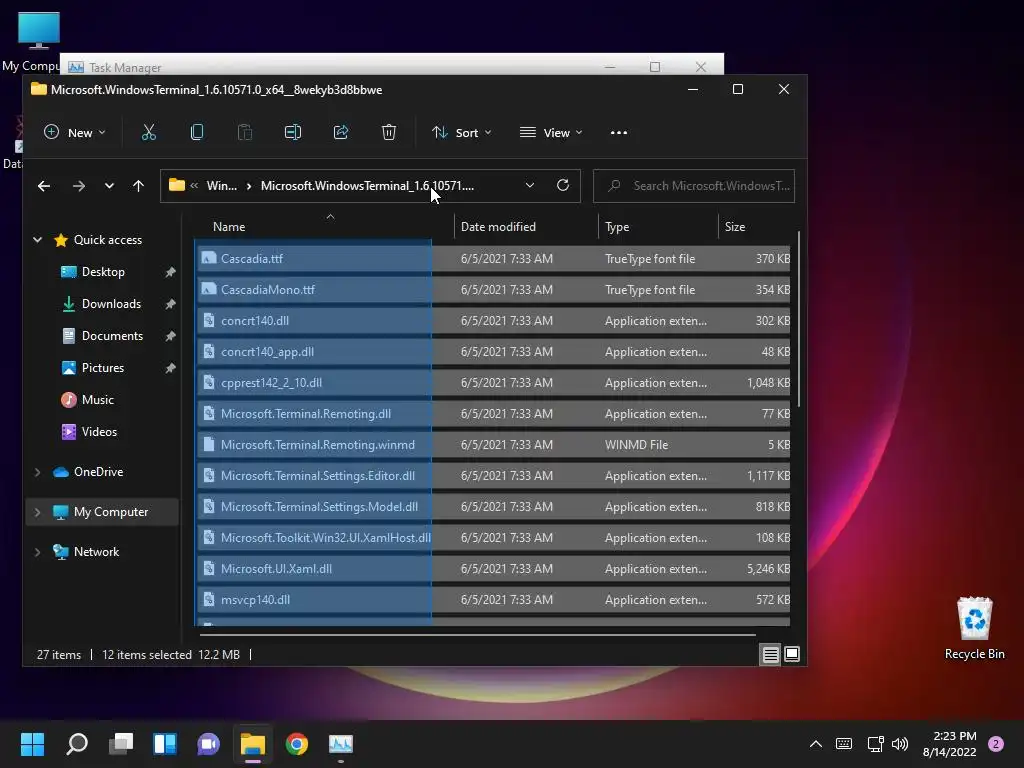The image size is (1024, 768).
Task: Select the file CascadiaMono.ttf
Action: (x=493, y=289)
